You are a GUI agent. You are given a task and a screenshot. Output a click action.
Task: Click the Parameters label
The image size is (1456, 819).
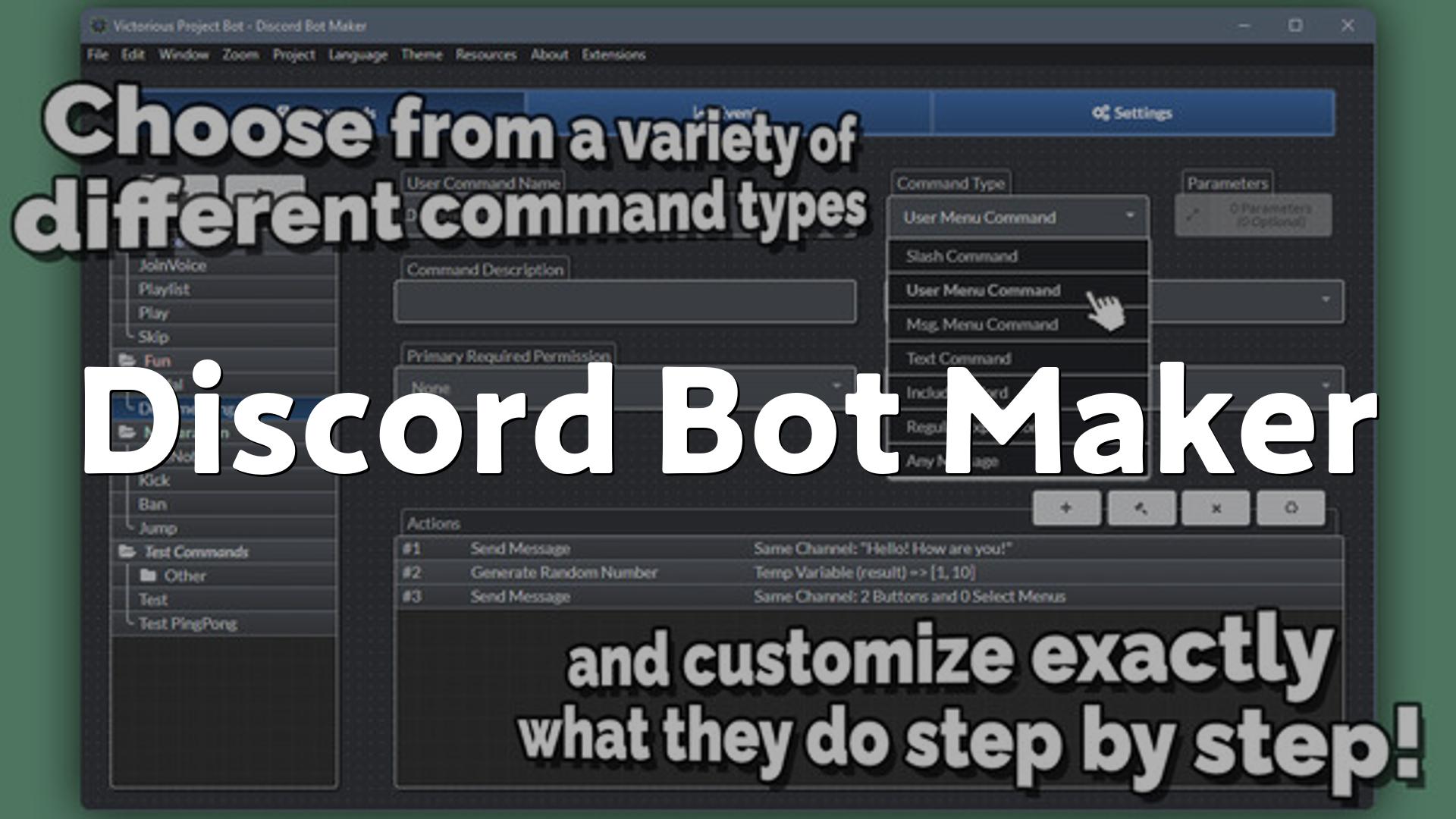point(1227,184)
